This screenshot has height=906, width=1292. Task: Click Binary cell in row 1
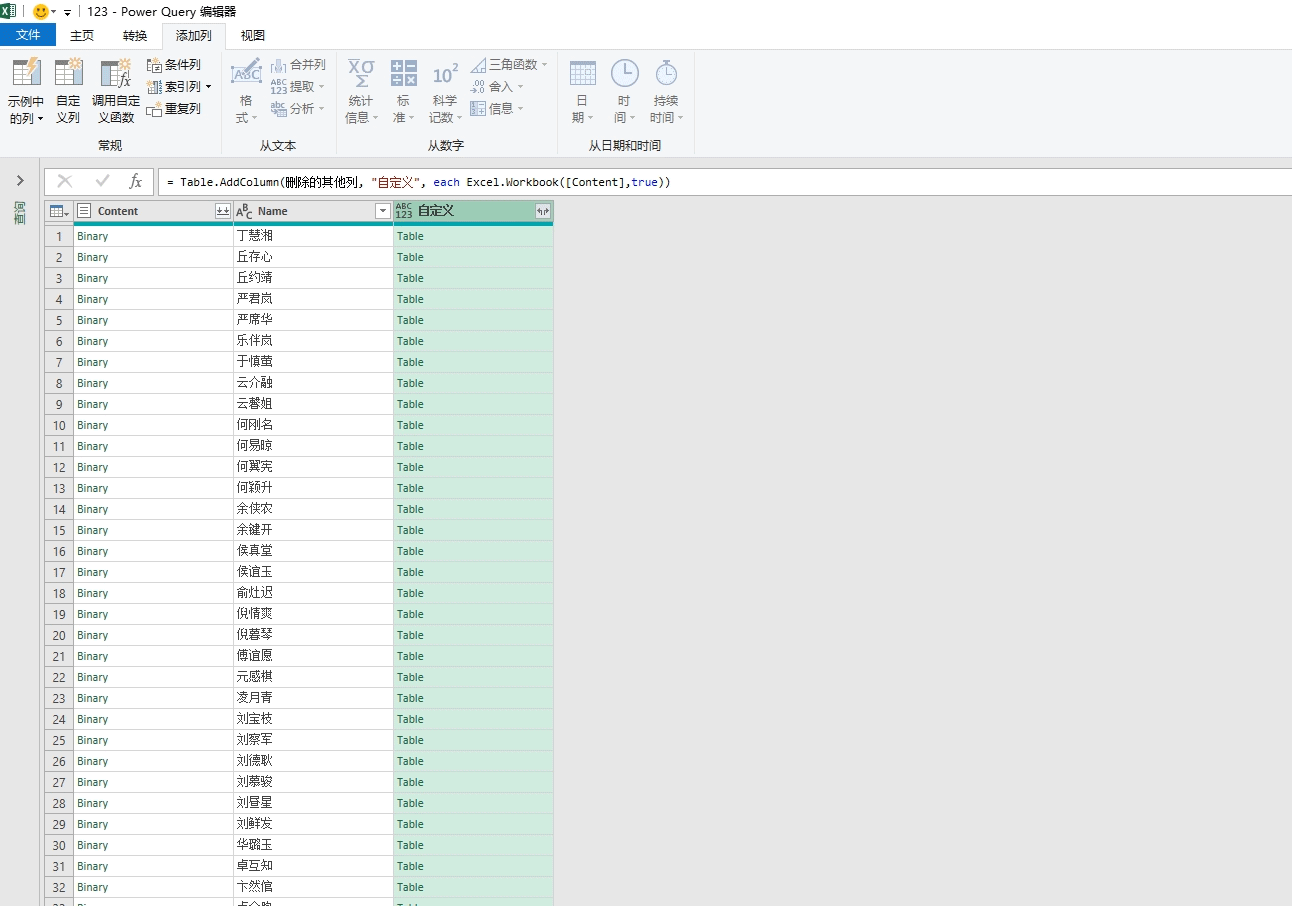pos(153,236)
